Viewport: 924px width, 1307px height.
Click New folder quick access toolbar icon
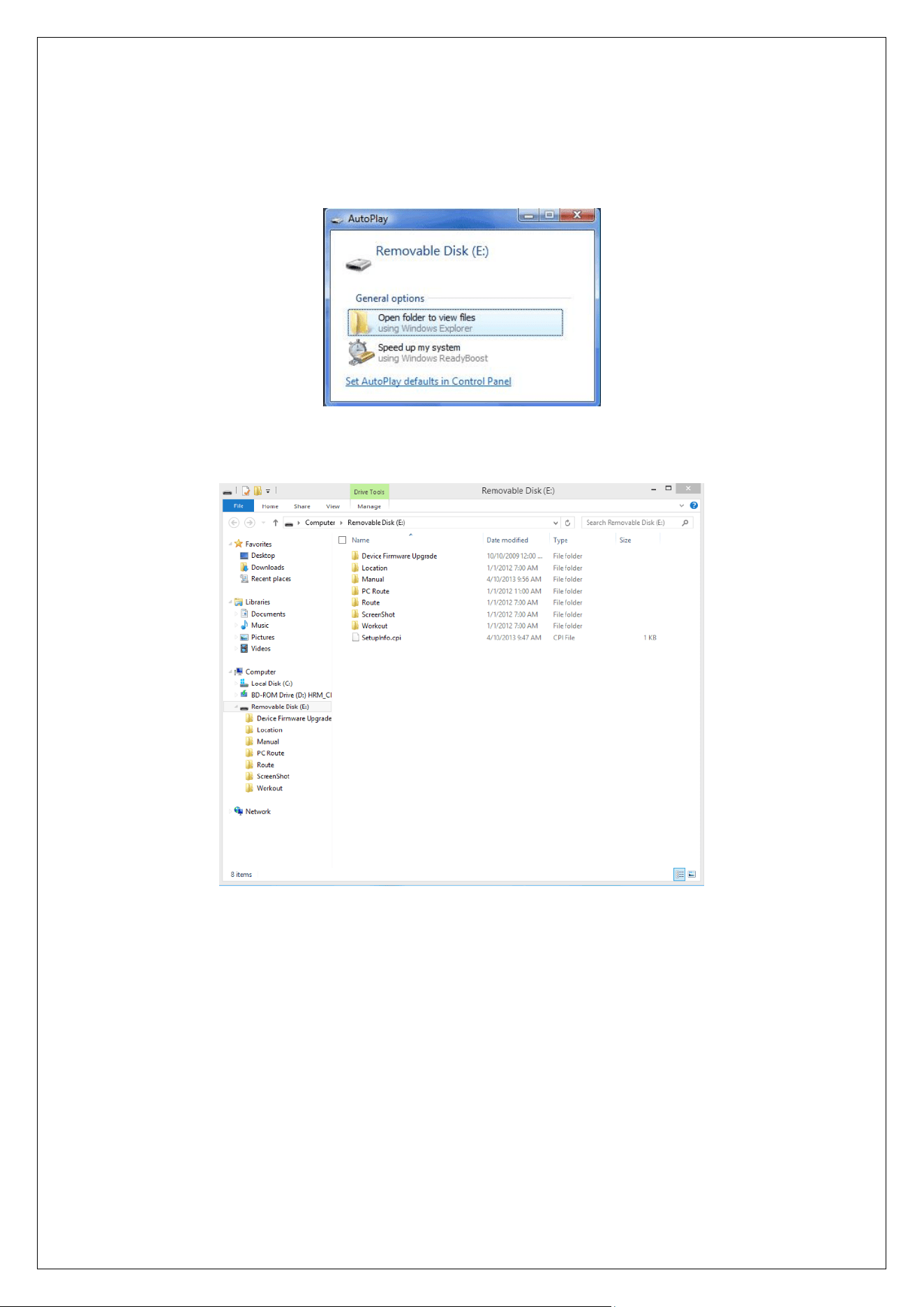(258, 491)
